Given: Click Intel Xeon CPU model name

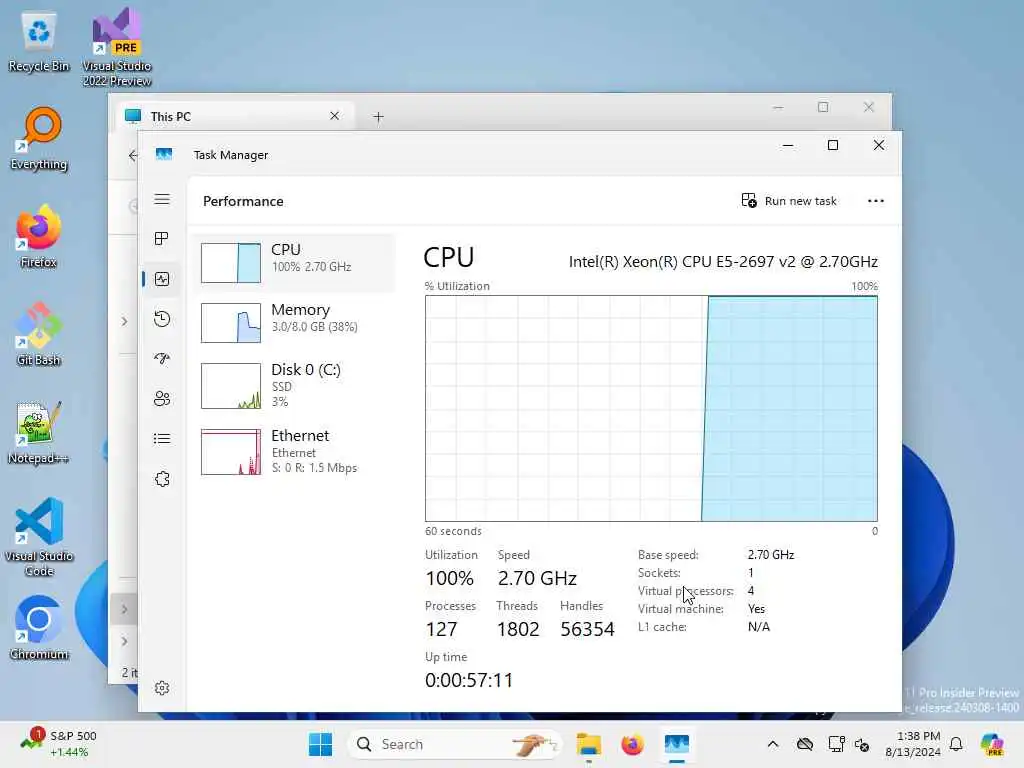Looking at the screenshot, I should pyautogui.click(x=723, y=262).
